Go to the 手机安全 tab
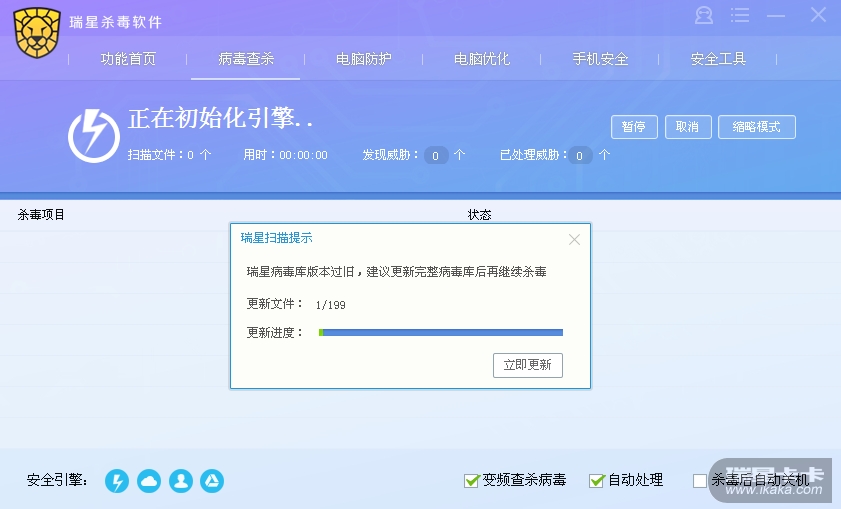The width and height of the screenshot is (841, 509). (600, 59)
